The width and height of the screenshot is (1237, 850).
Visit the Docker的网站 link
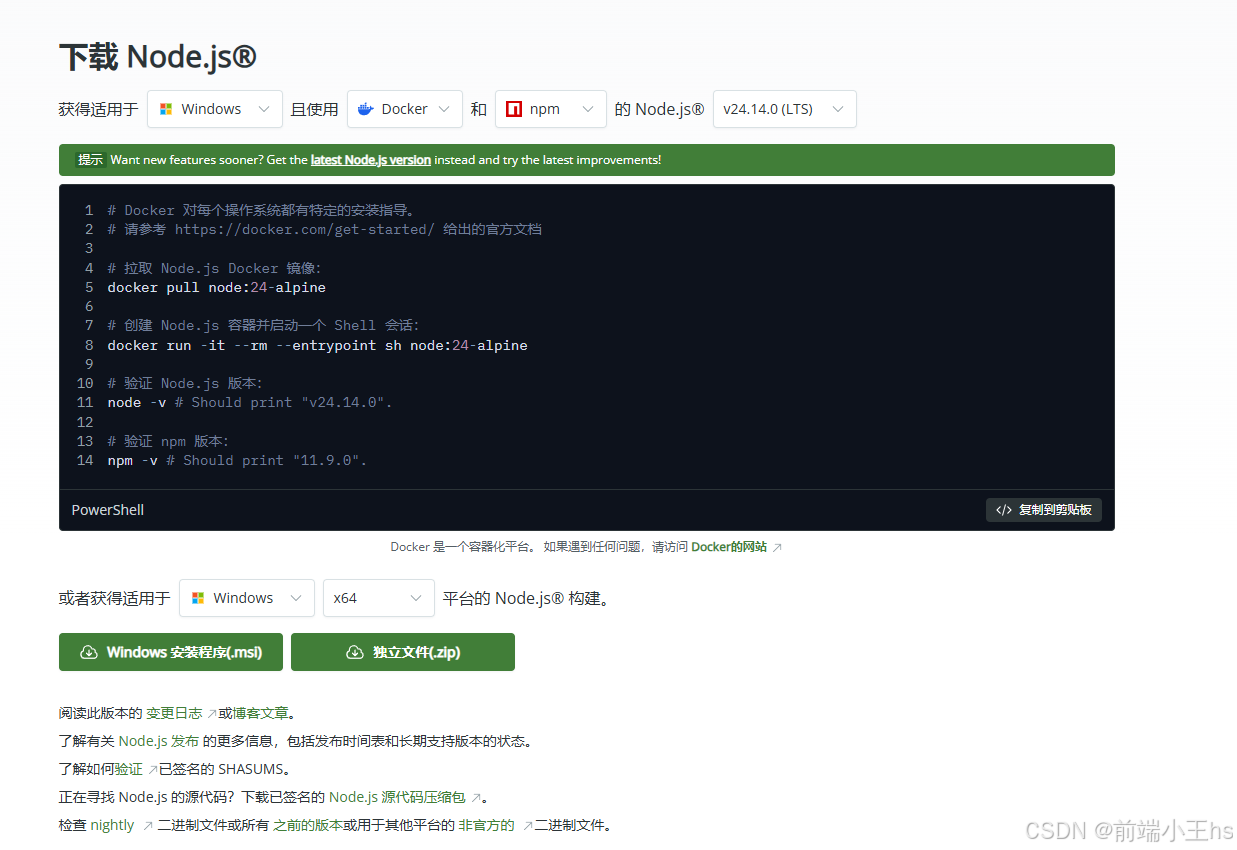click(729, 547)
